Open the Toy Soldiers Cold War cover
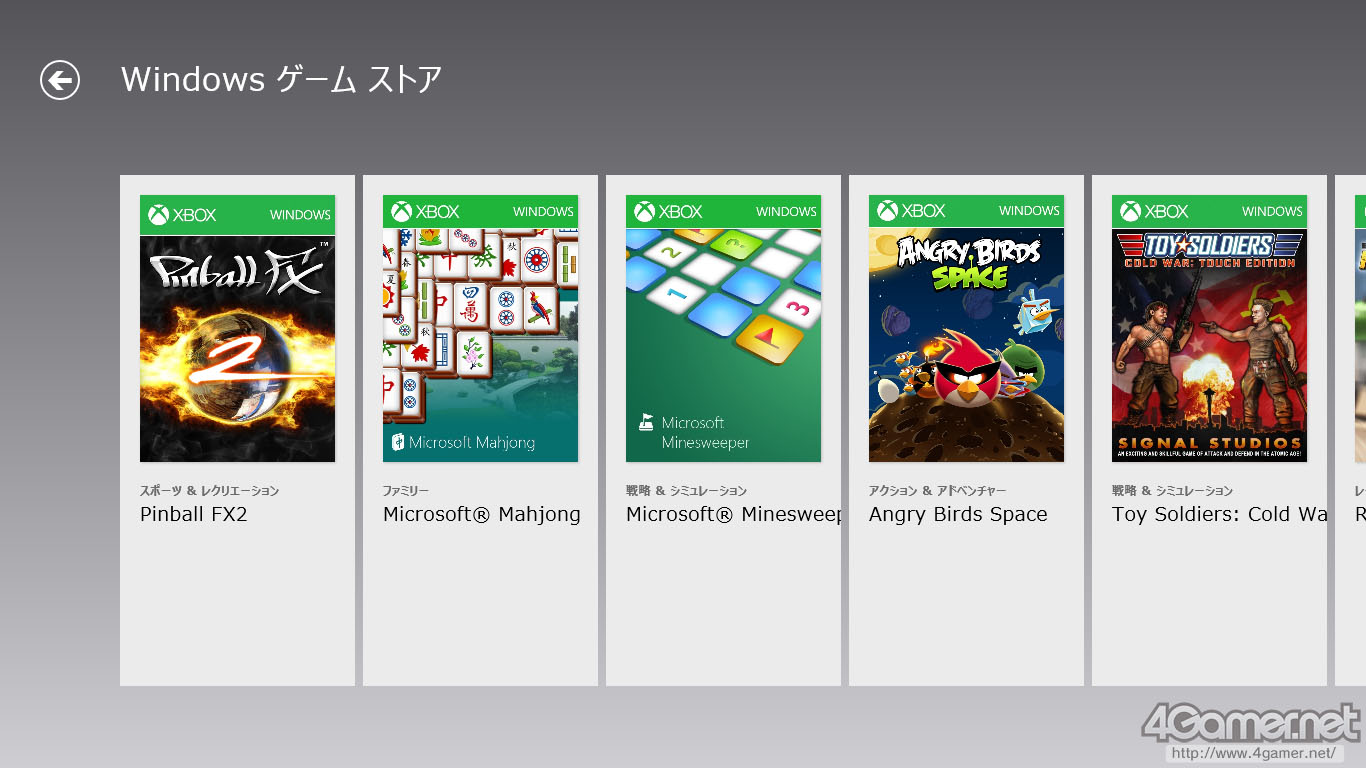The width and height of the screenshot is (1366, 768). tap(1209, 328)
